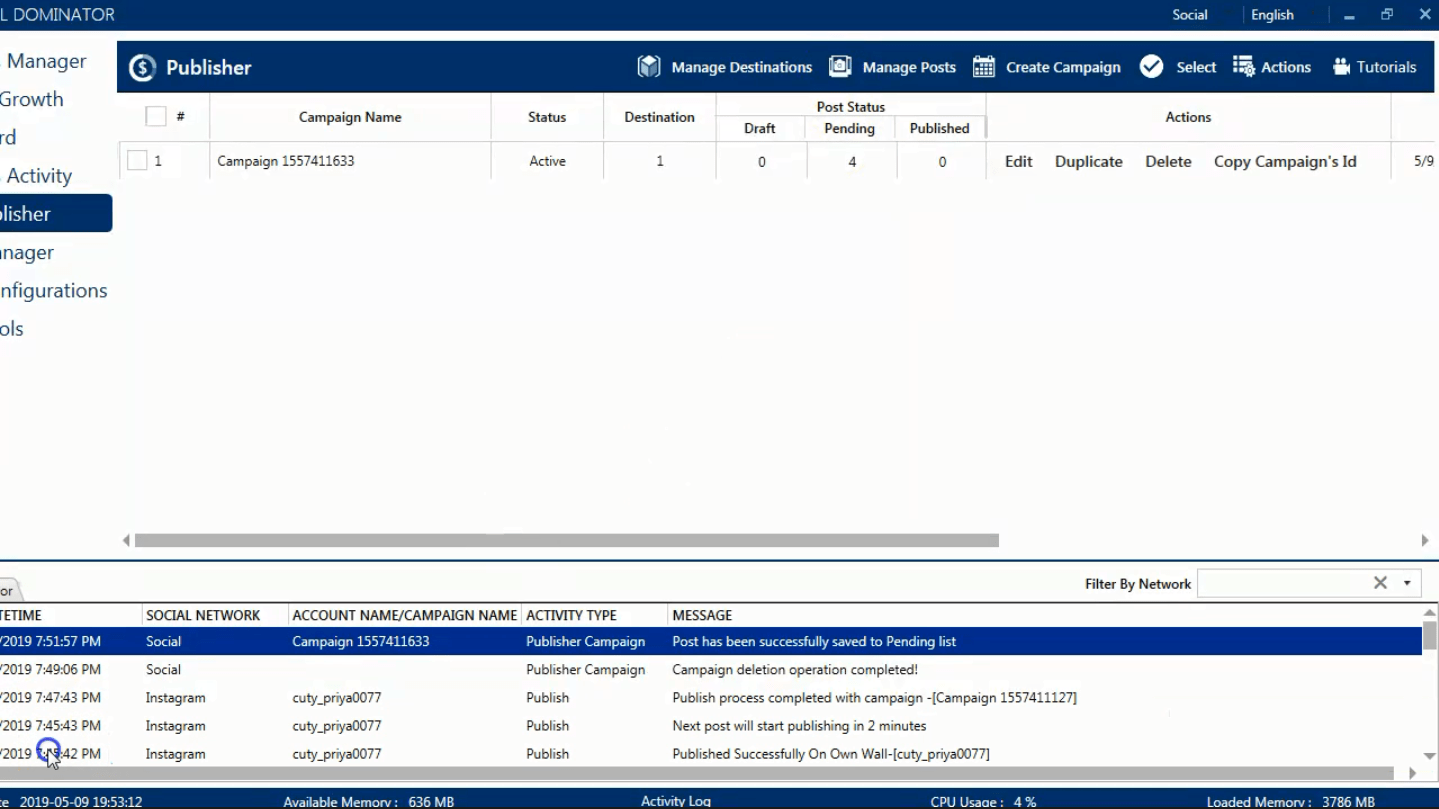This screenshot has height=809, width=1439.
Task: Duplicate Campaign 1557411633
Action: [x=1088, y=161]
